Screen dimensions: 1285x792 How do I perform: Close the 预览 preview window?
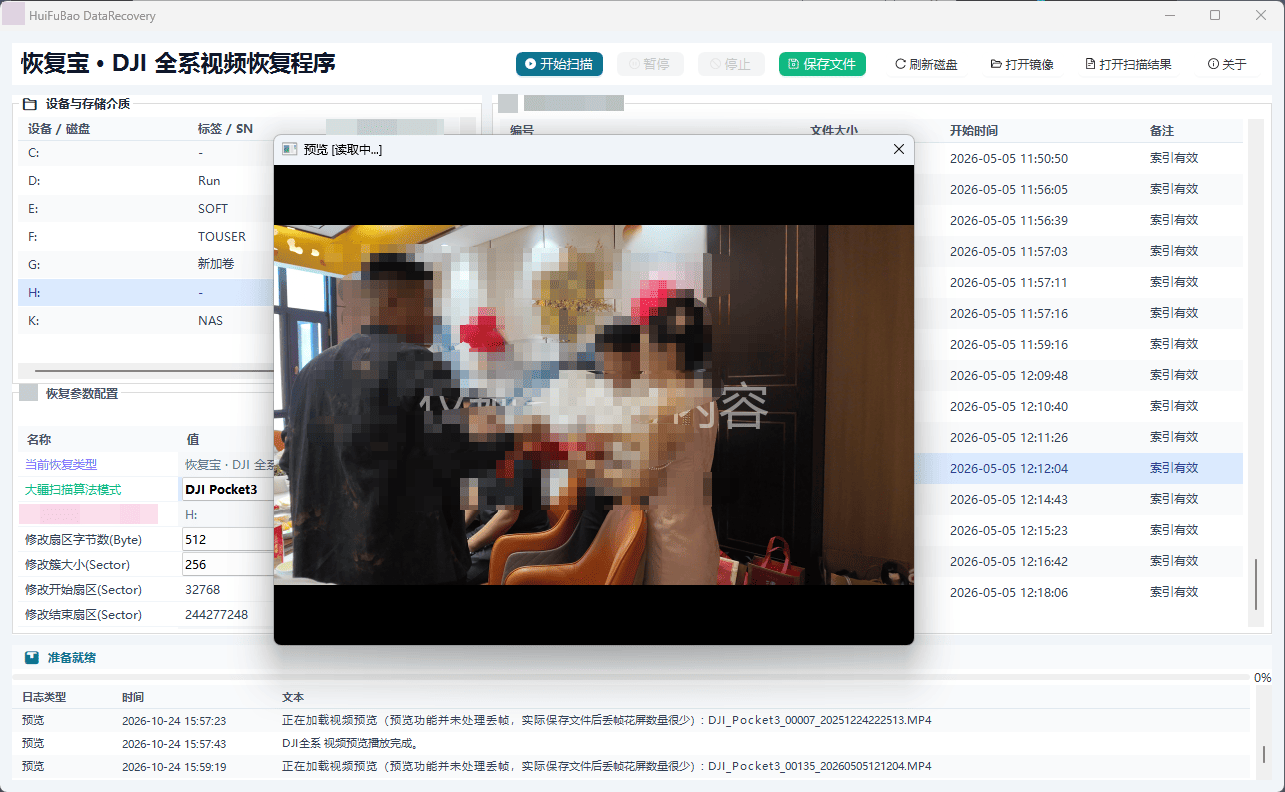[x=898, y=149]
